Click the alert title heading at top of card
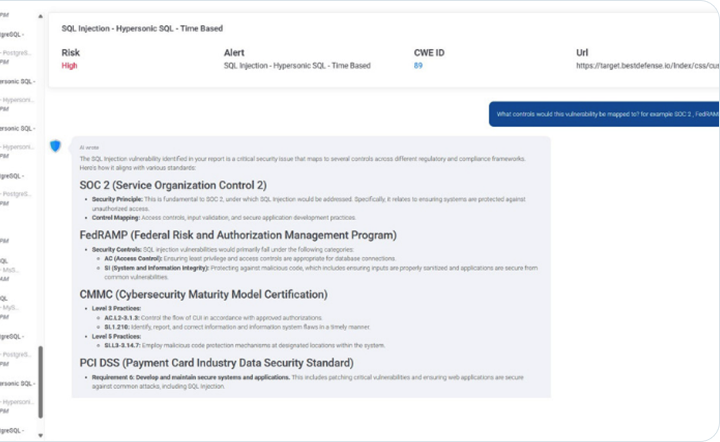Image resolution: width=720 pixels, height=442 pixels. click(142, 28)
